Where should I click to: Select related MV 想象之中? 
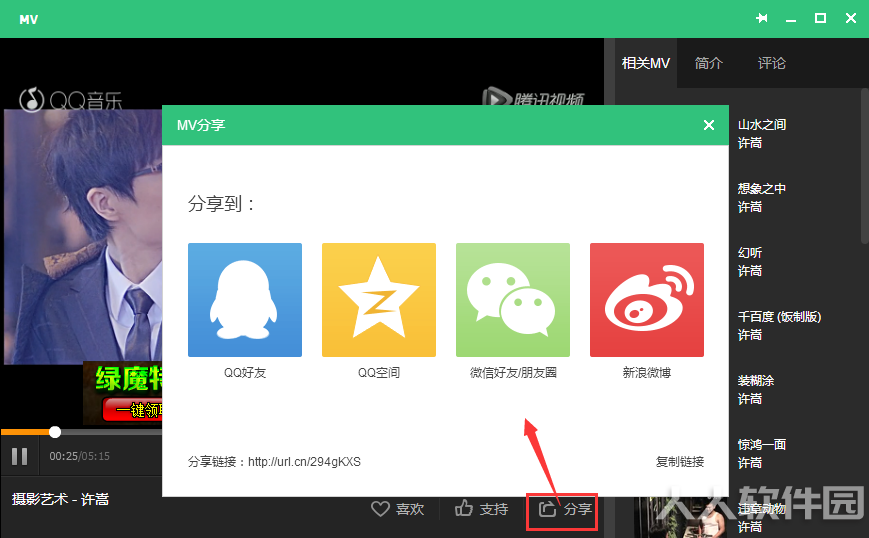[x=761, y=188]
